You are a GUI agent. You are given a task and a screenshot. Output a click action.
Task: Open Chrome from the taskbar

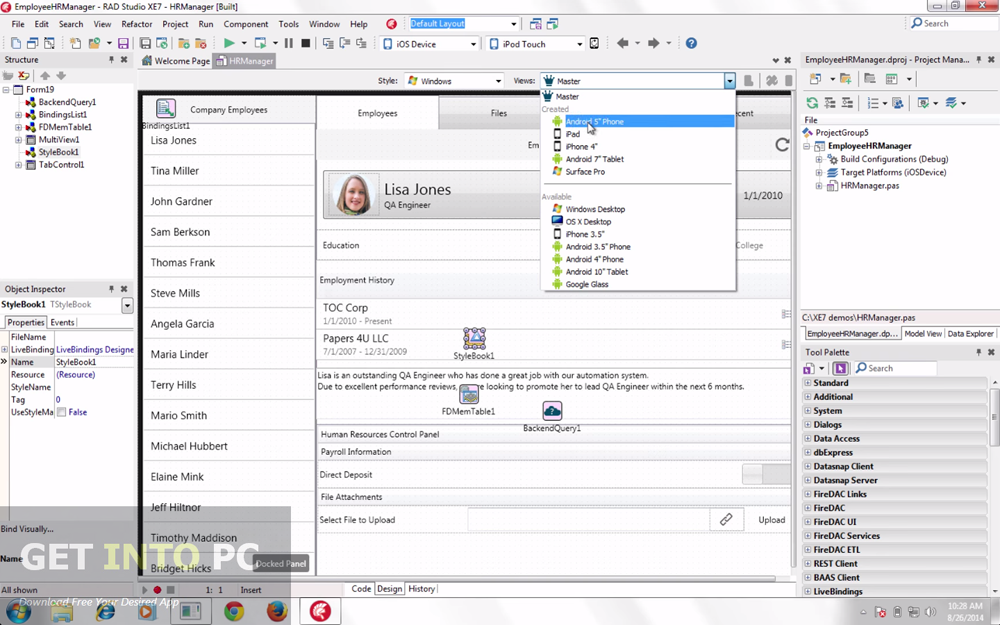pos(234,612)
